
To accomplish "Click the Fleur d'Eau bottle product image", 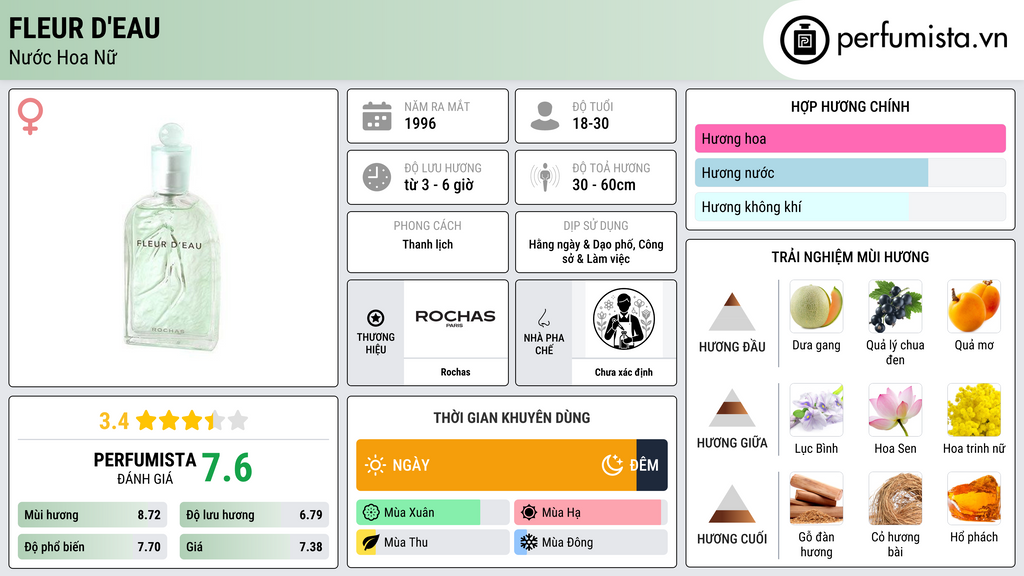I will coord(173,238).
